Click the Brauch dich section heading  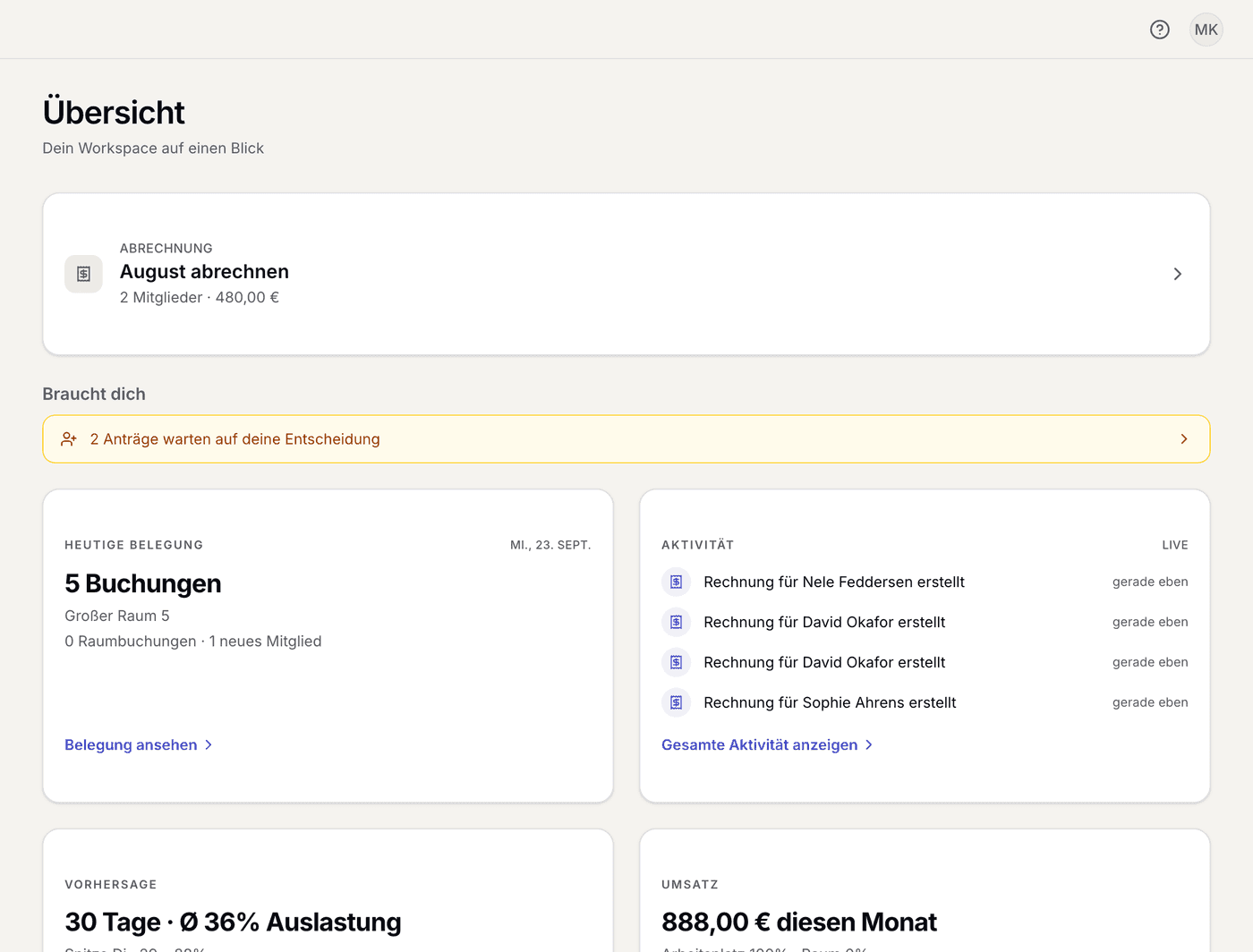[x=94, y=394]
